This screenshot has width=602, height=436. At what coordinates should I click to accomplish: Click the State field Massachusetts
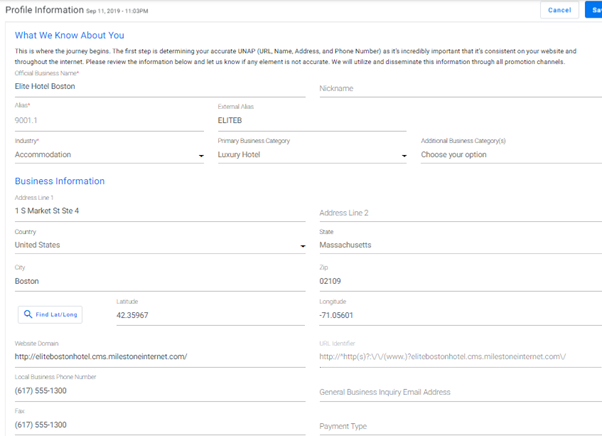460,245
